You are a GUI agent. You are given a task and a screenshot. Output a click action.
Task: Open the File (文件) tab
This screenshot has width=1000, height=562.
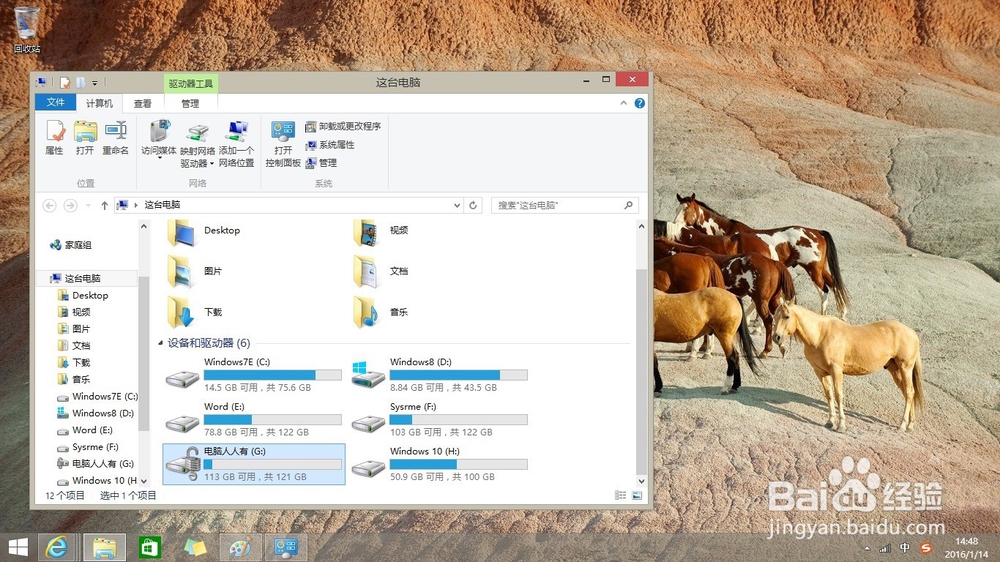click(55, 102)
